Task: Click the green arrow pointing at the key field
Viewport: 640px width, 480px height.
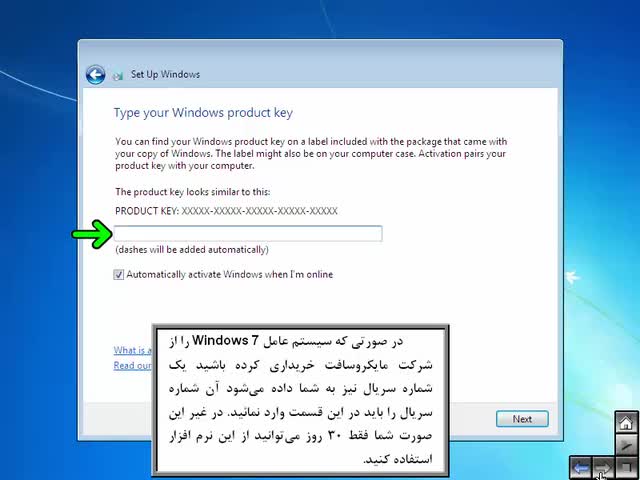Action: (x=92, y=234)
